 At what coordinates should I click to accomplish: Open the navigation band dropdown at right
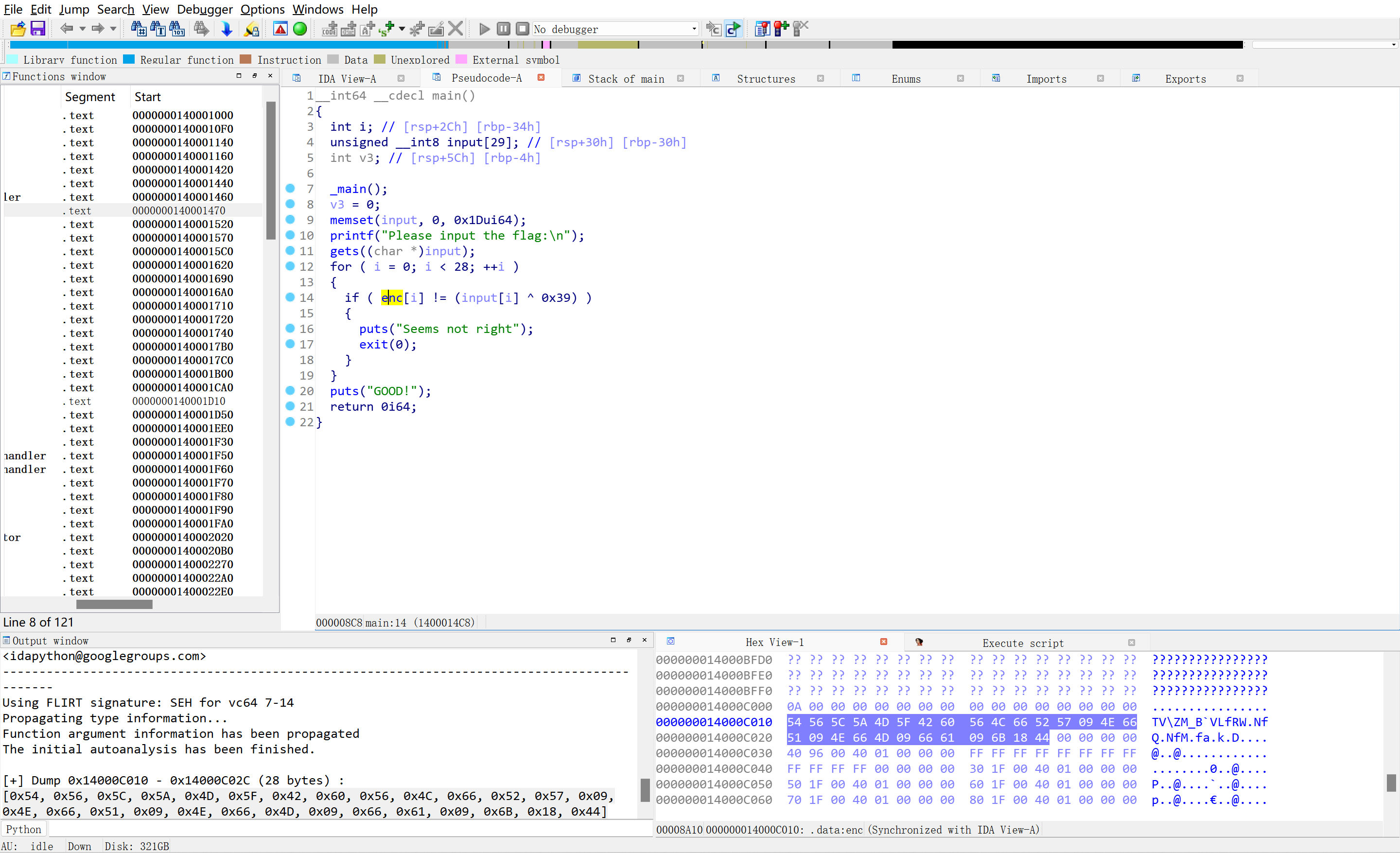click(1393, 45)
